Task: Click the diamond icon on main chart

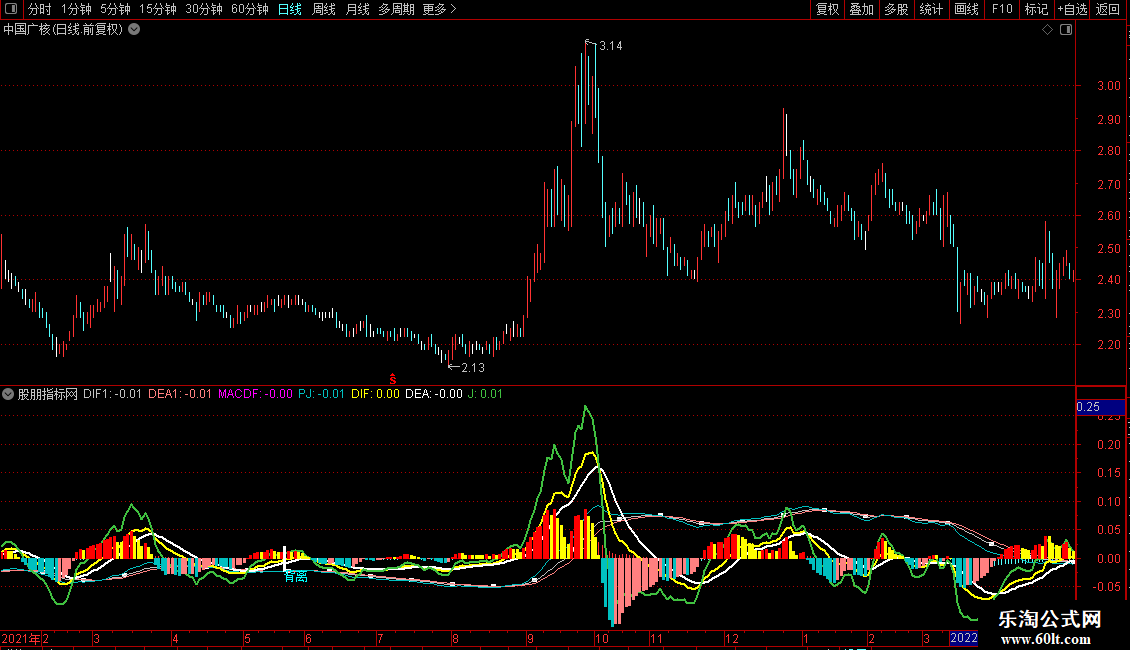Action: click(1047, 30)
